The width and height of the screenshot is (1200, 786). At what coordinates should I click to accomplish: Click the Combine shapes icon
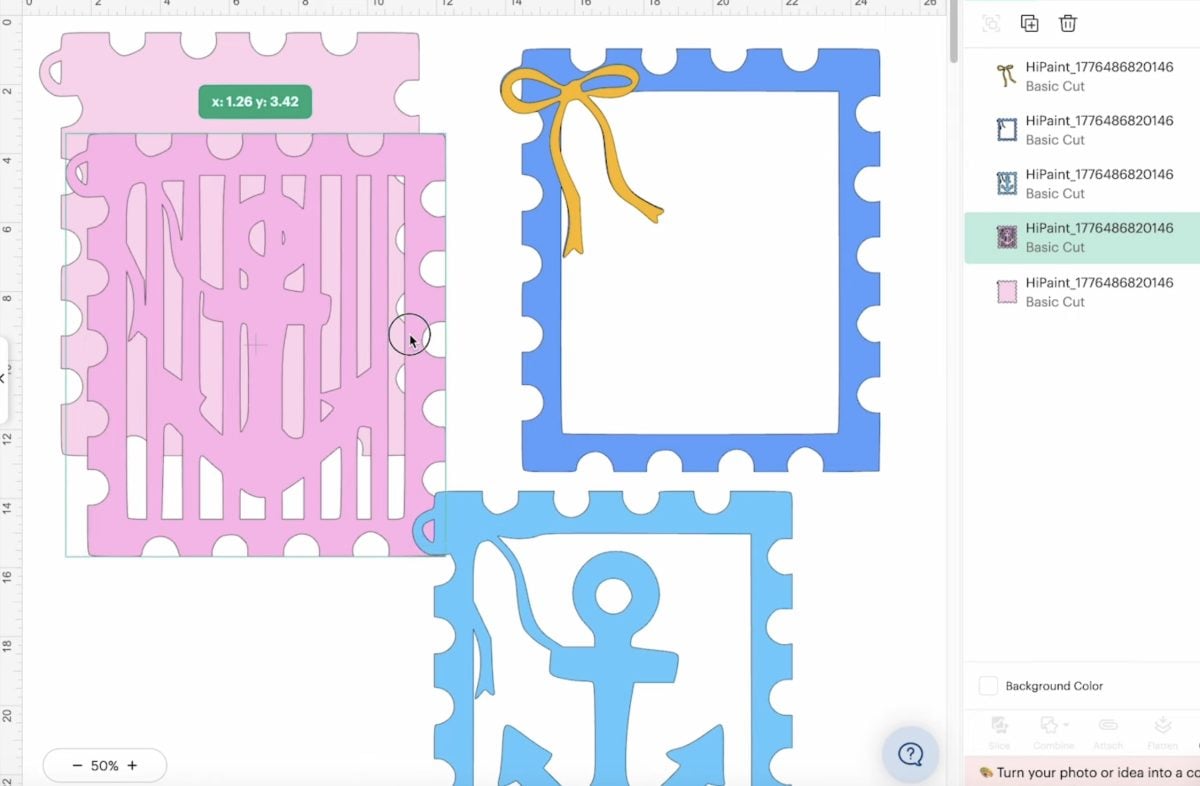click(1048, 724)
